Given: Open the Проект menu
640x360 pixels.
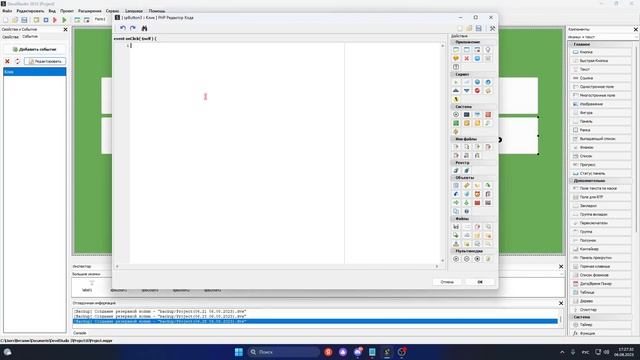Looking at the screenshot, I should pyautogui.click(x=67, y=11).
